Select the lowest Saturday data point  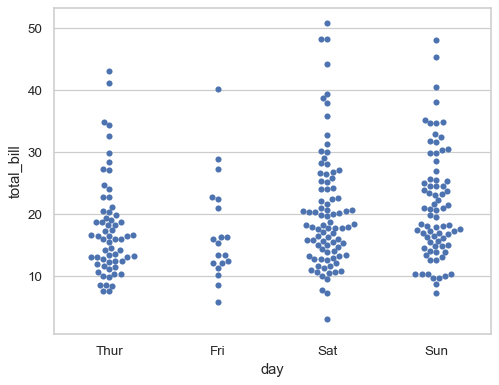[x=327, y=319]
